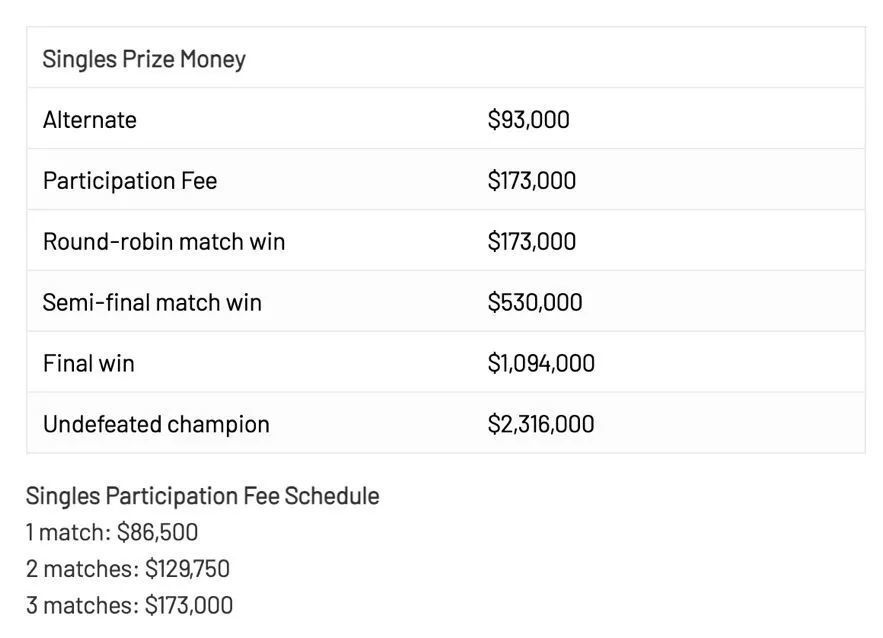Select the '3 matches:' text
This screenshot has height=638, width=883.
82,605
